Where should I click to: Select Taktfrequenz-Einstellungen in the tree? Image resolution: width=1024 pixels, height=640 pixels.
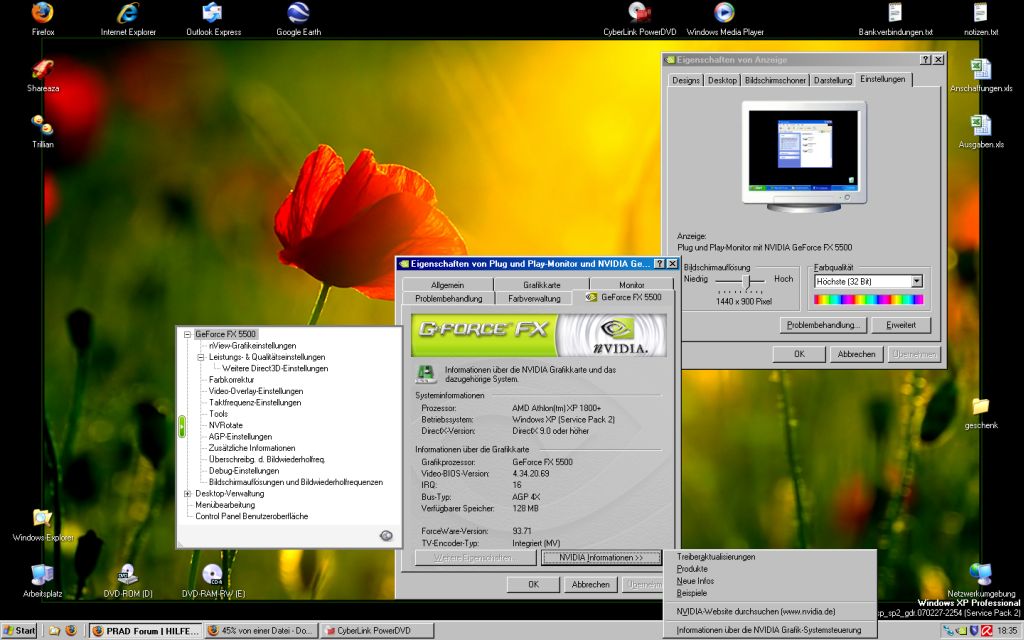click(254, 402)
